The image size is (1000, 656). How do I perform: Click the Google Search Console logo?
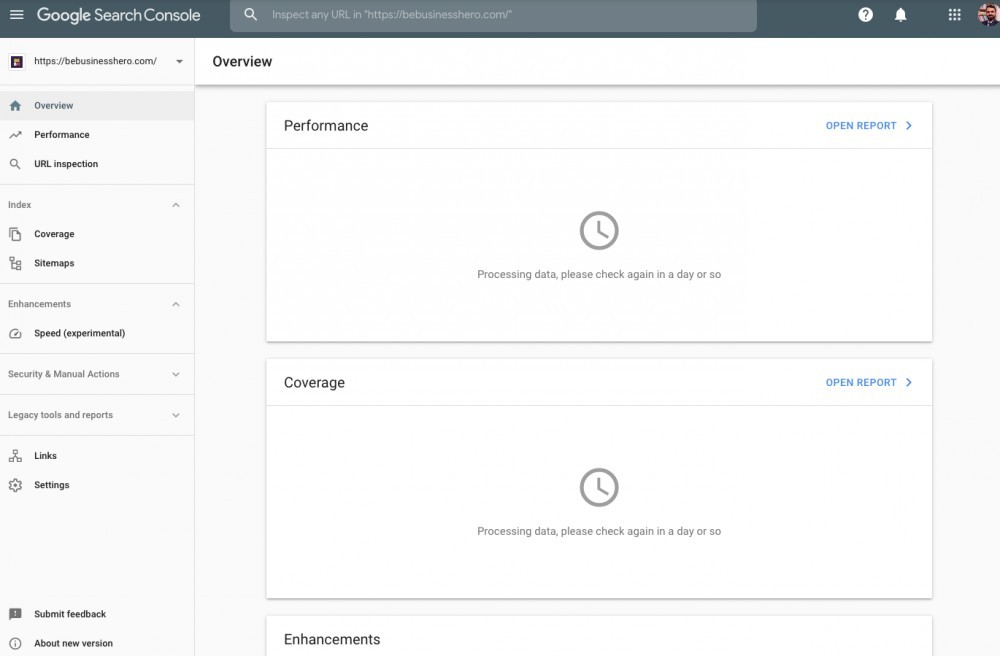pos(119,15)
